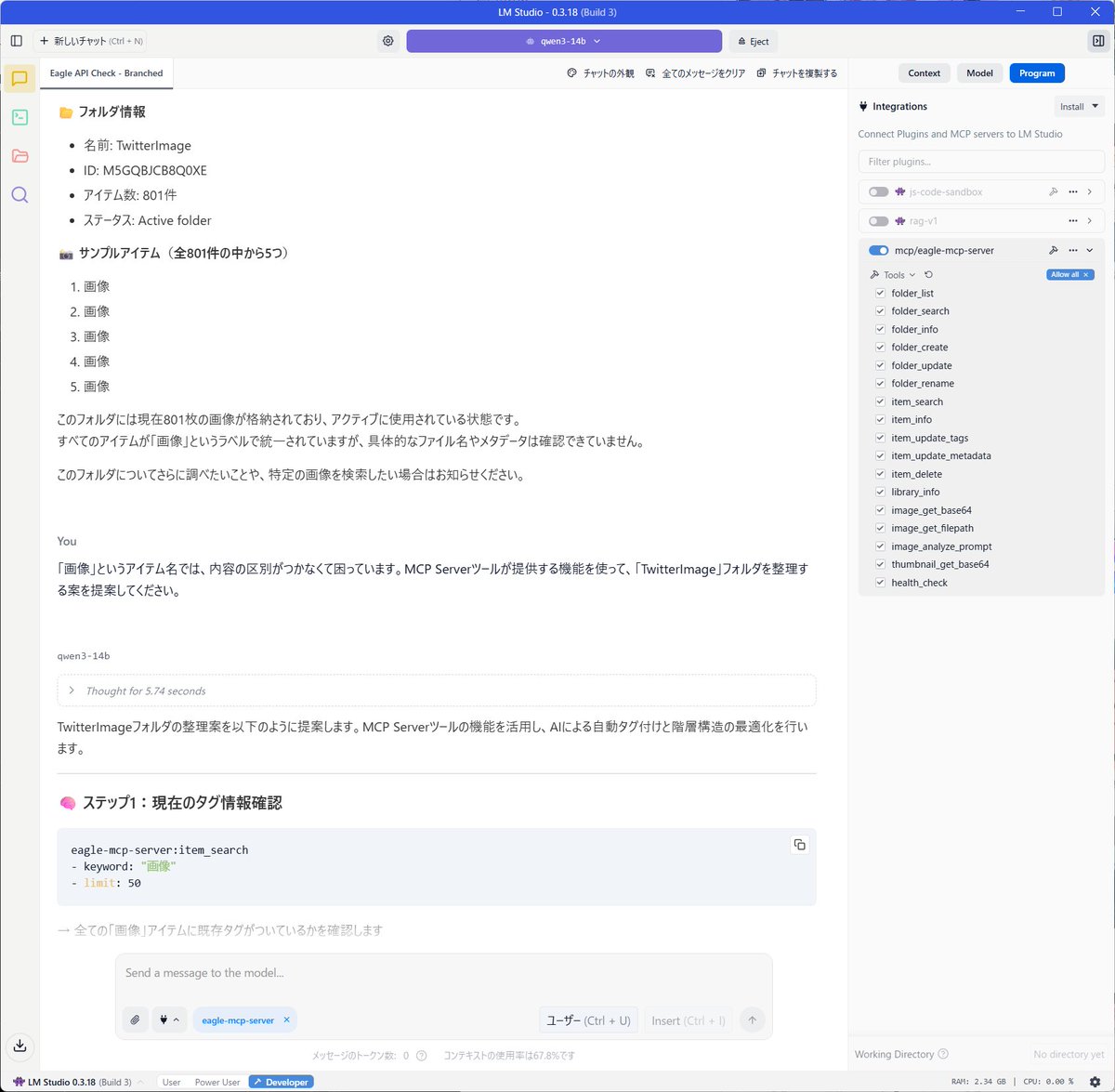Switch to the Context tab

[924, 73]
